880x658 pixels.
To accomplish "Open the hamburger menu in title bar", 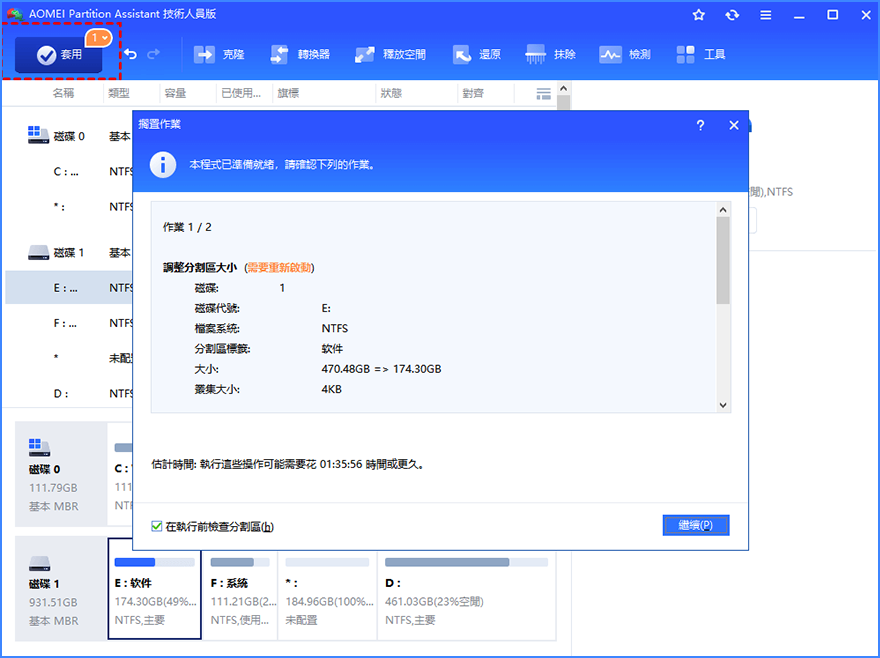I will [x=766, y=15].
